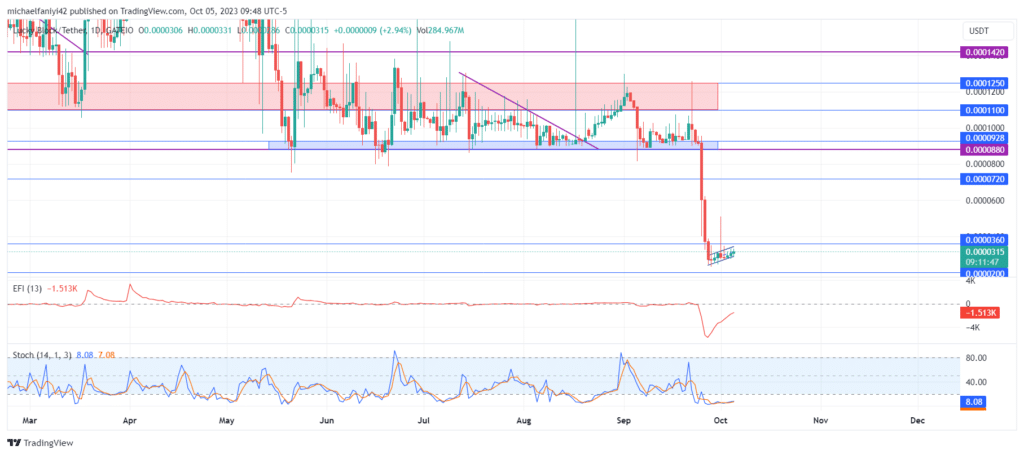Click the Jun label on time axis
This screenshot has width=1024, height=455.
click(327, 421)
